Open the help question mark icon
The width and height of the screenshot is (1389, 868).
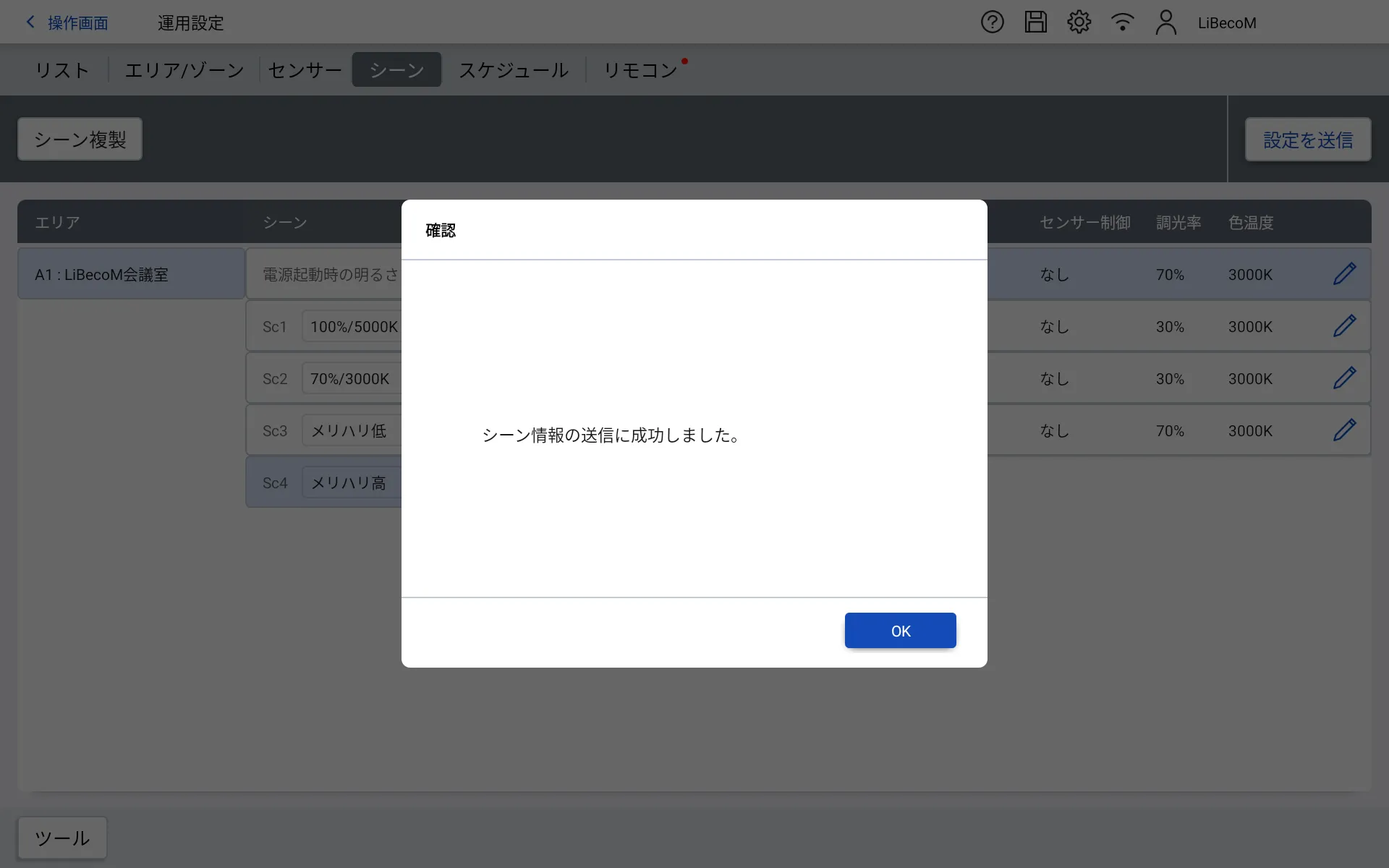tap(992, 22)
